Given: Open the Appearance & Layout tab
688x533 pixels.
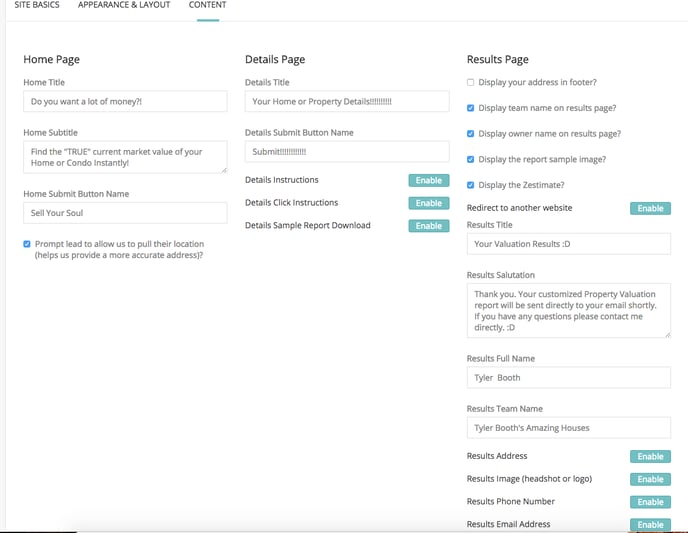Looking at the screenshot, I should tap(124, 5).
